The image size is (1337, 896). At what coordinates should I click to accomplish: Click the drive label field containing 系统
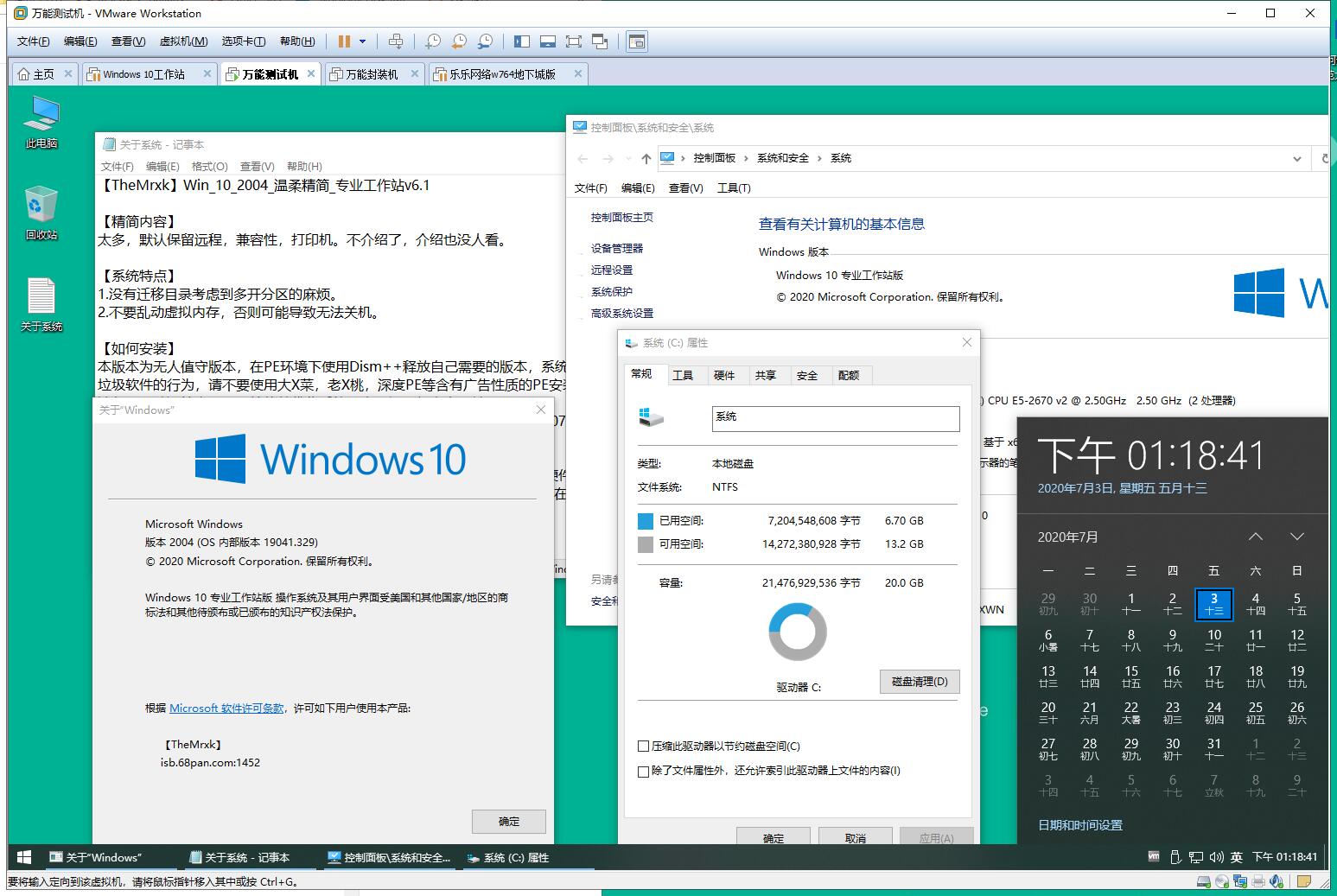[836, 418]
